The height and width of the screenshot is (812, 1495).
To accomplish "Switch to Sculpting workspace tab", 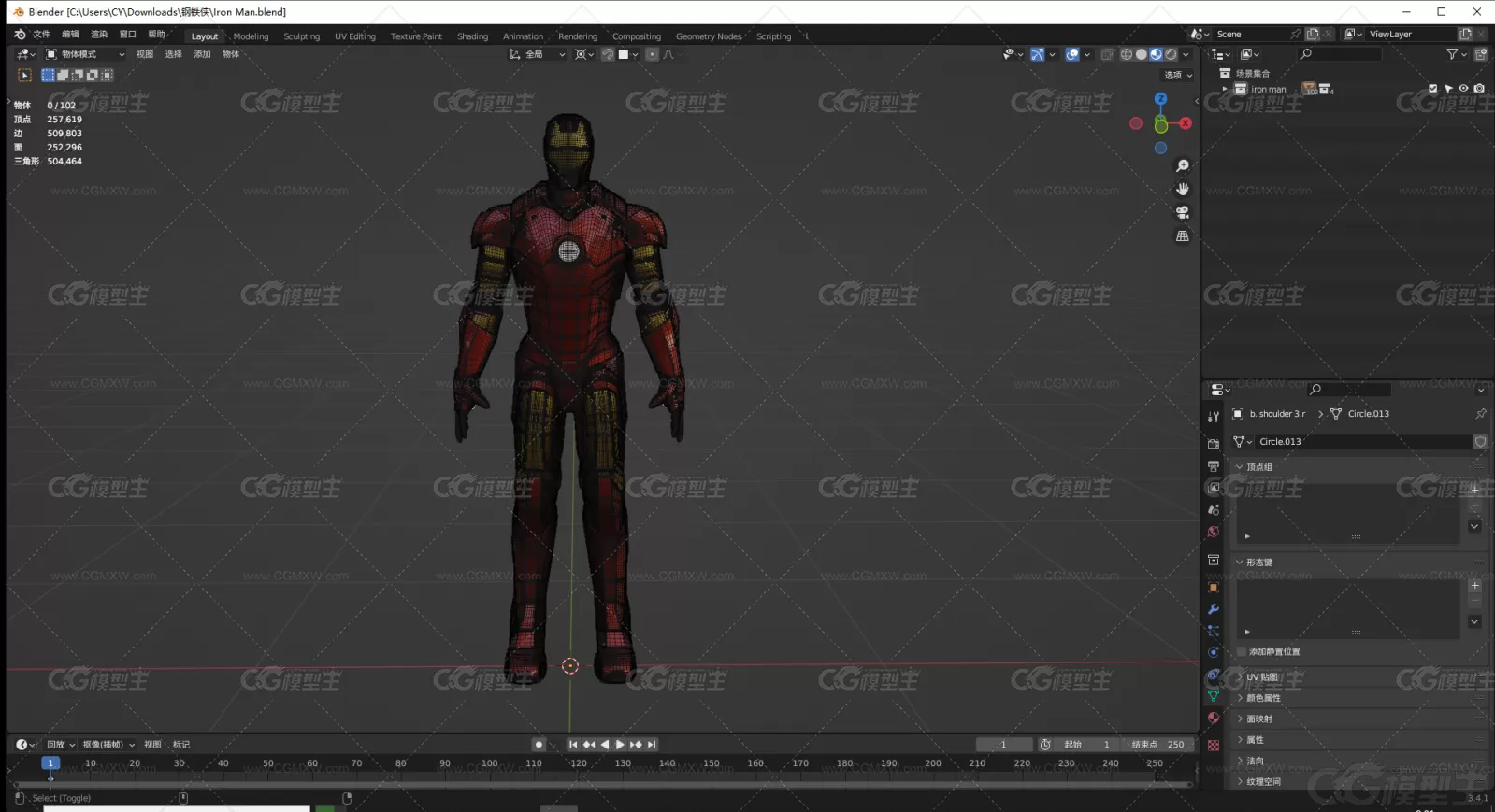I will click(301, 36).
